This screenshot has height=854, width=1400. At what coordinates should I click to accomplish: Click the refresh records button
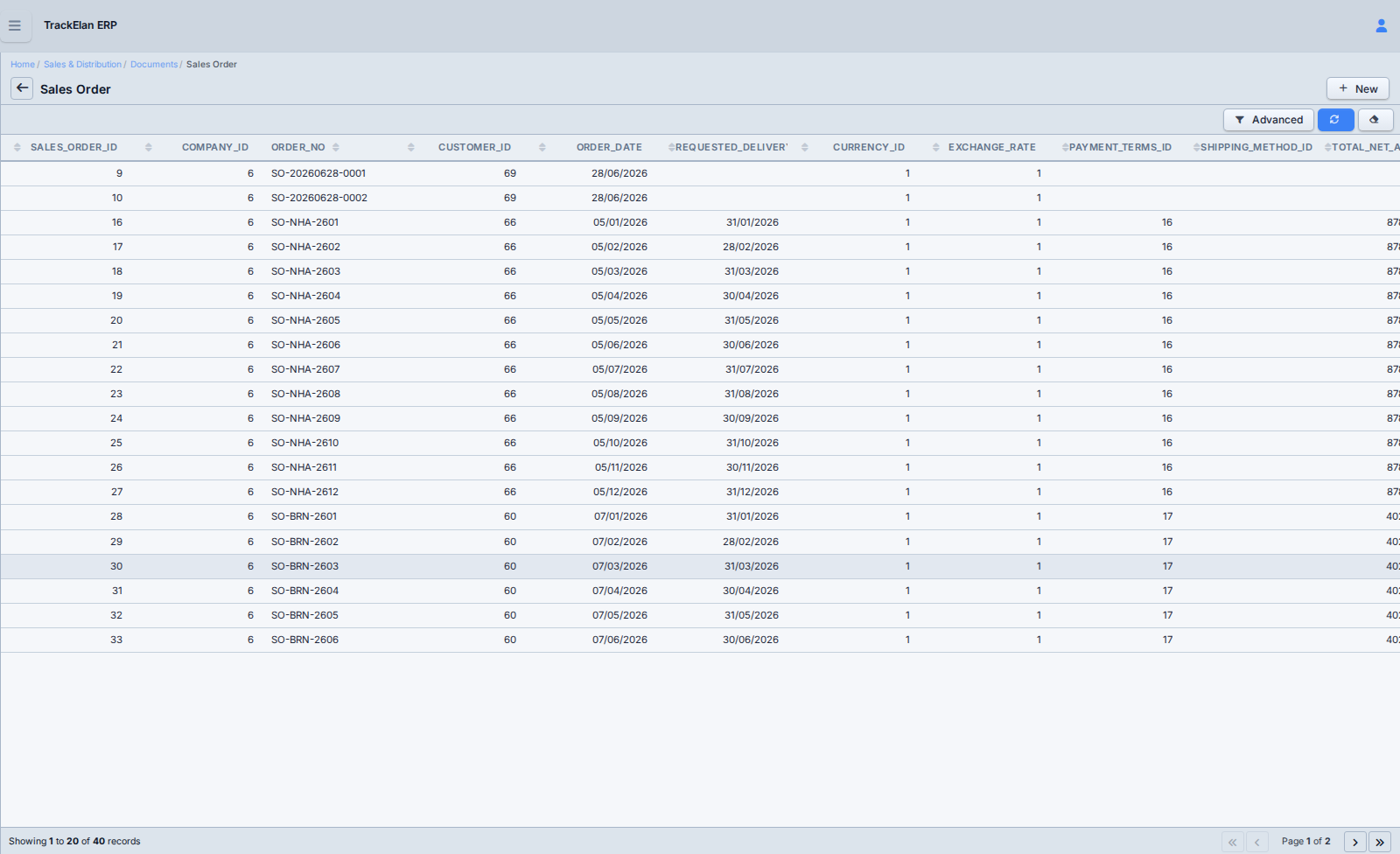click(x=1335, y=120)
